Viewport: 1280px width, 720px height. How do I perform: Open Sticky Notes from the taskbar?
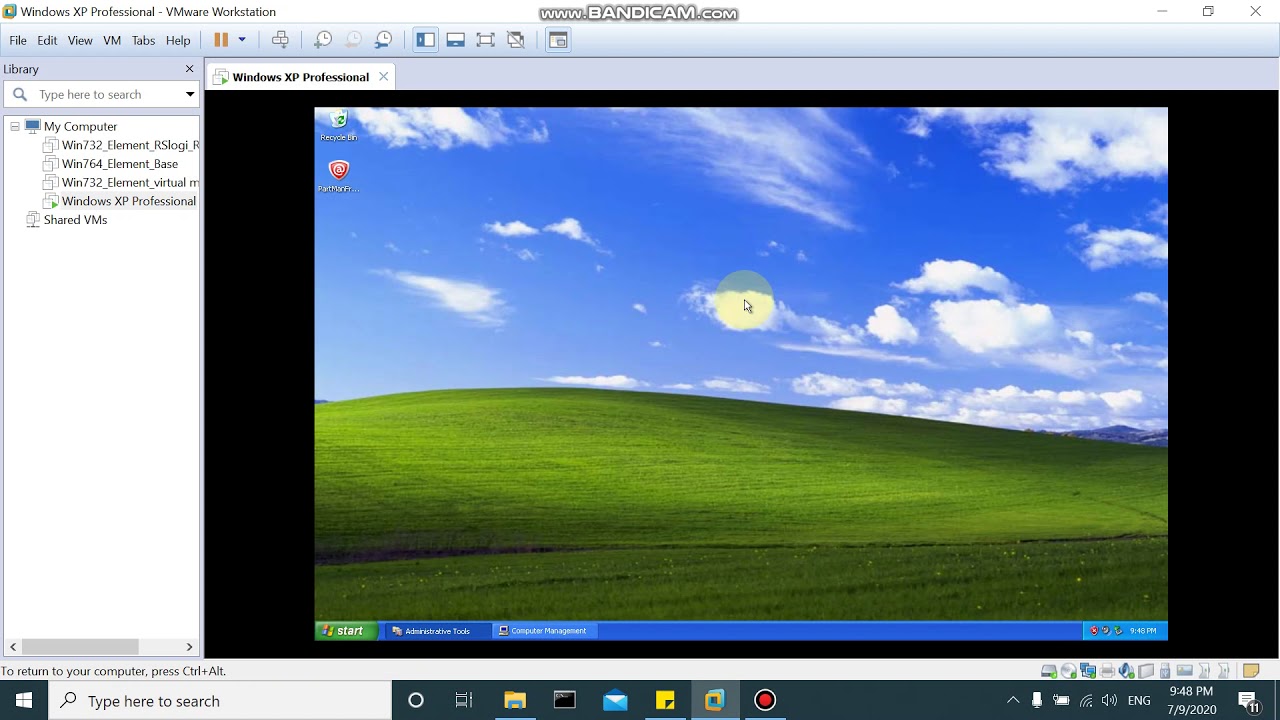[665, 700]
